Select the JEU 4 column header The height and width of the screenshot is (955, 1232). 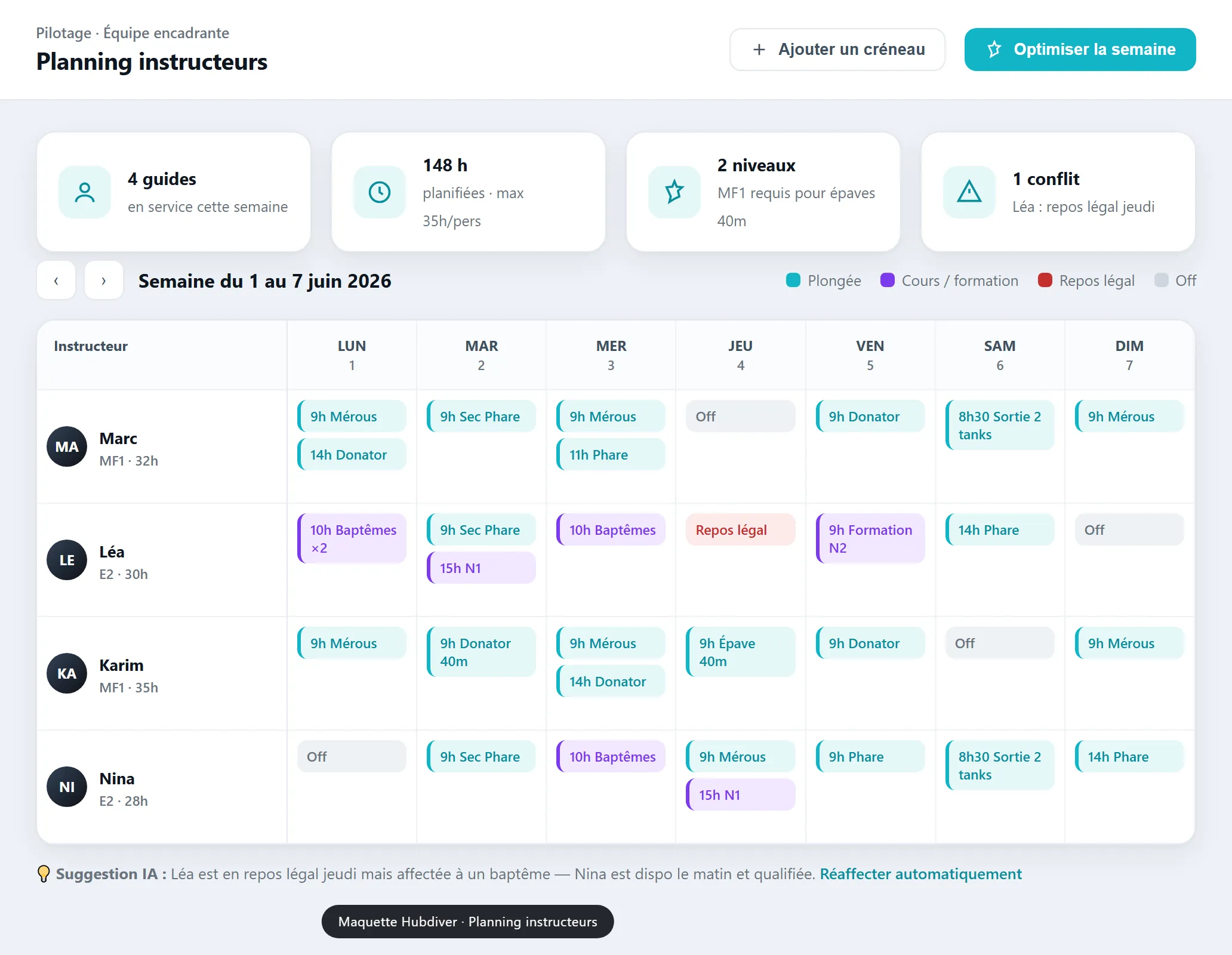pos(741,355)
